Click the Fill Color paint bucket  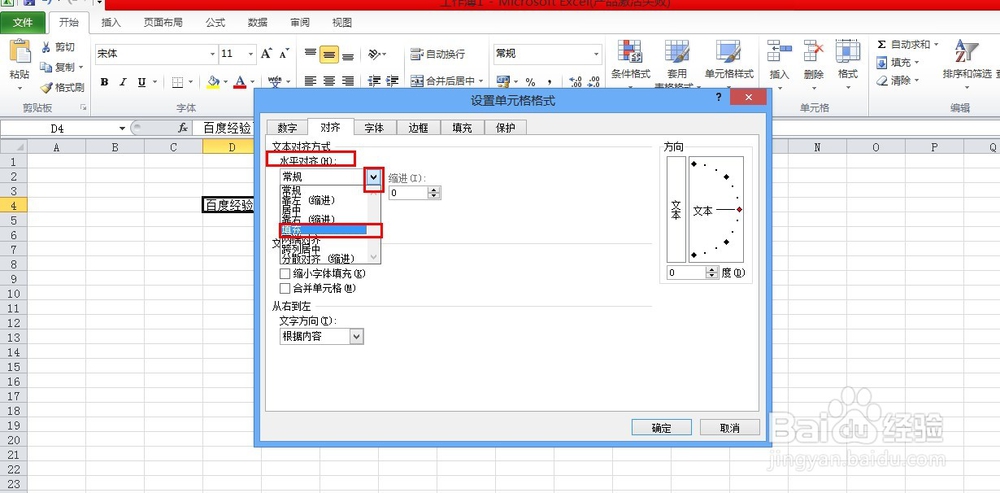pos(213,82)
